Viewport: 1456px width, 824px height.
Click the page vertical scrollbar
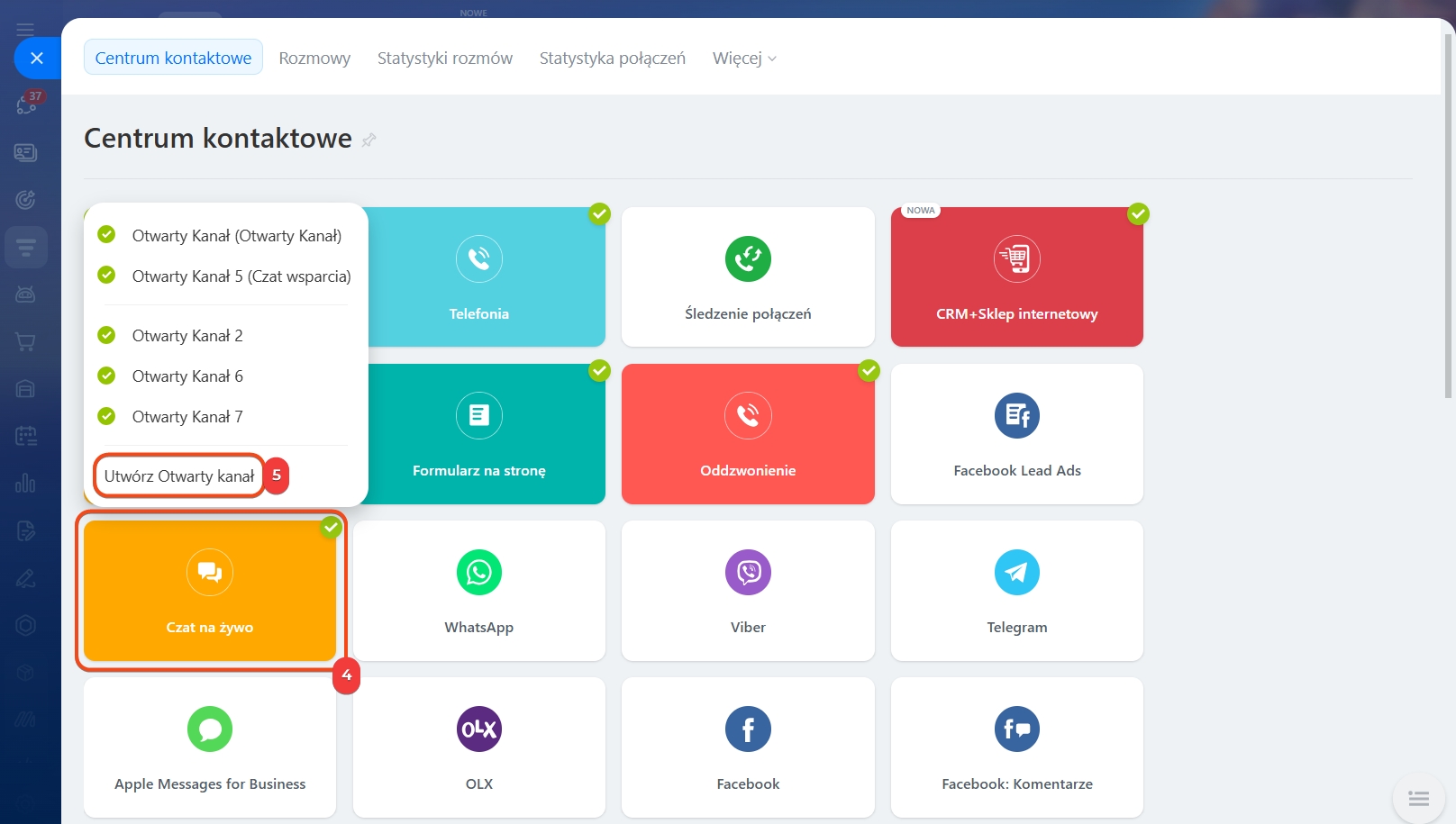(x=1449, y=216)
